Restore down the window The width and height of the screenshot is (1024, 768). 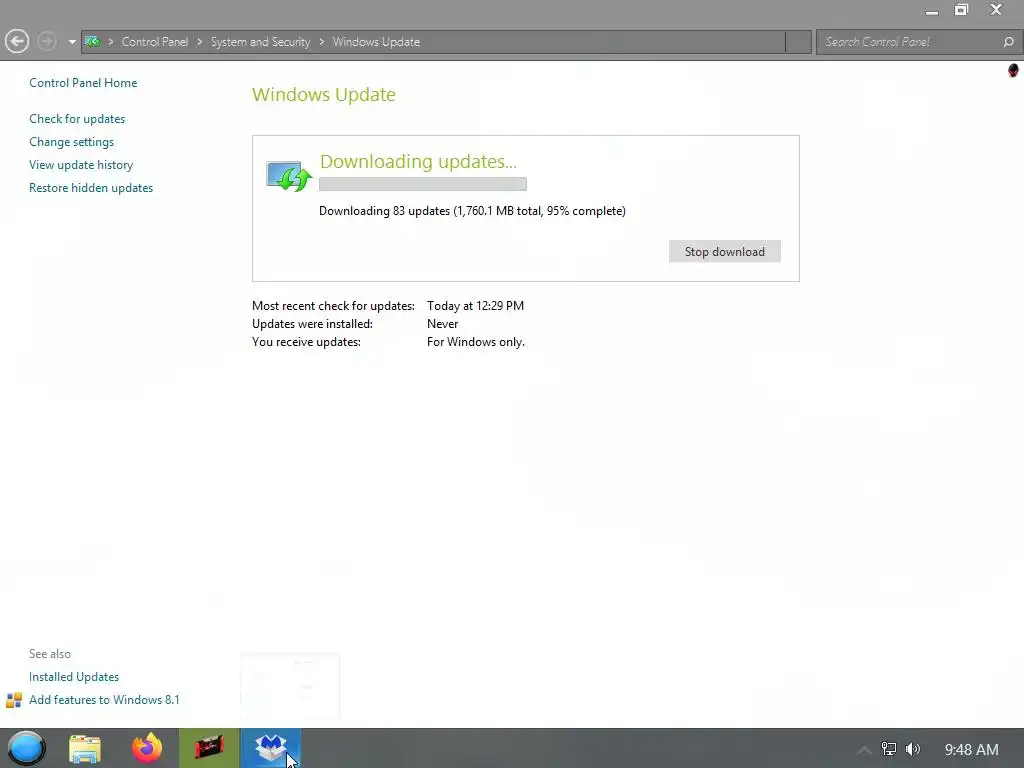961,10
